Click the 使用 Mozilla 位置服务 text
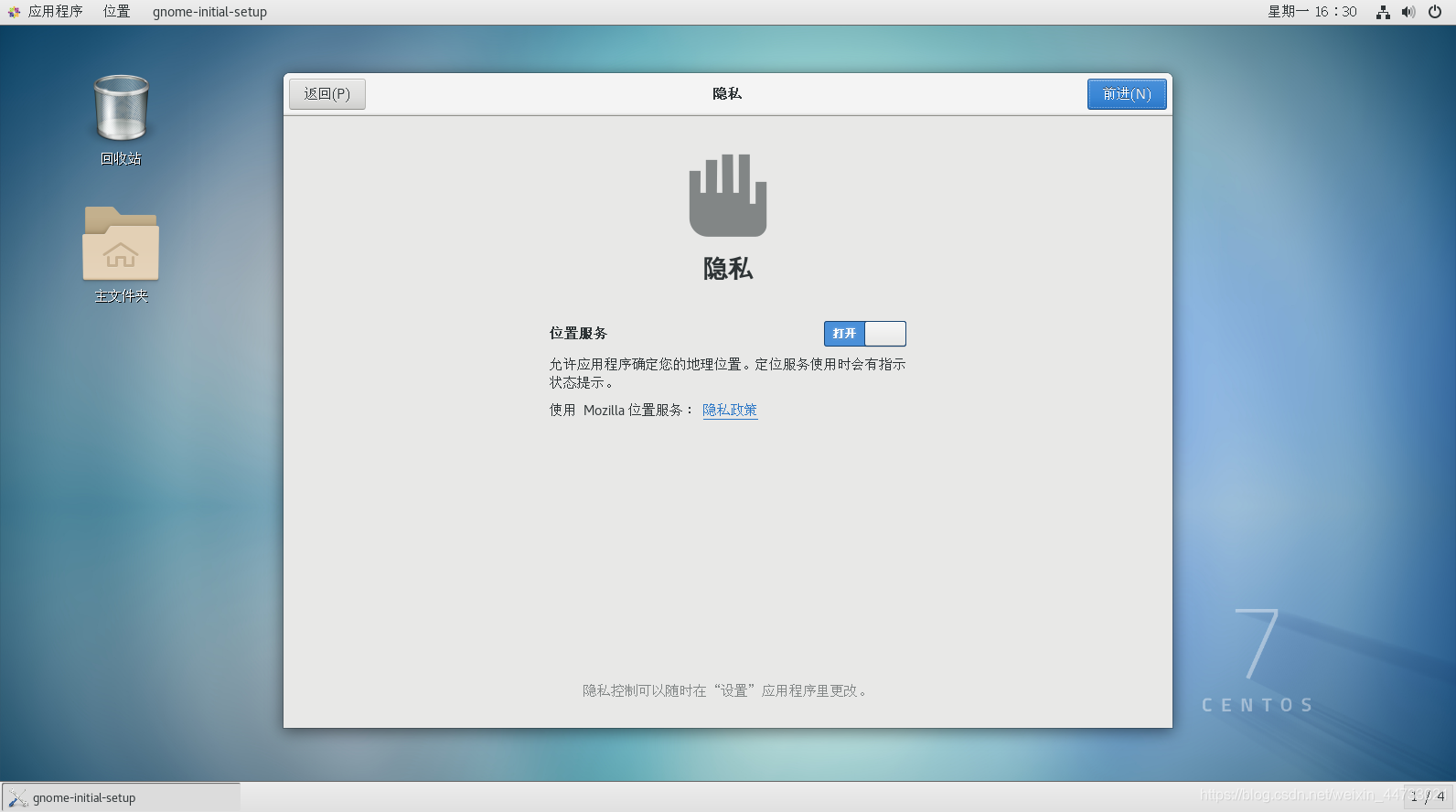This screenshot has height=812, width=1456. click(x=622, y=410)
